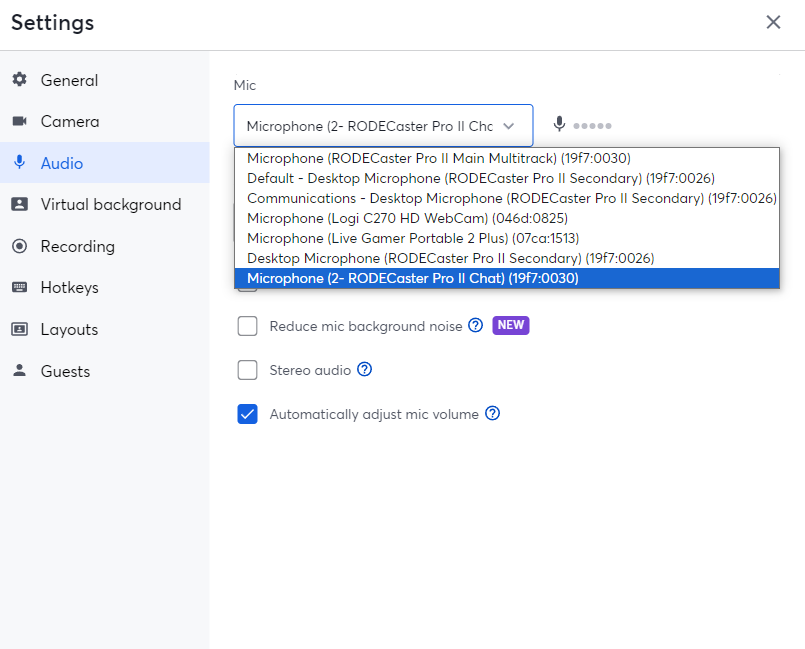
Task: Open the Hotkeys settings tab
Action: pos(105,288)
